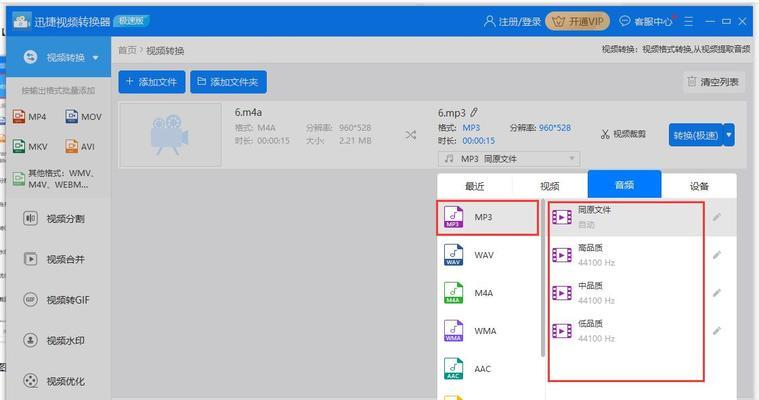Open the 视频裁剪 scissors tool

pos(623,134)
